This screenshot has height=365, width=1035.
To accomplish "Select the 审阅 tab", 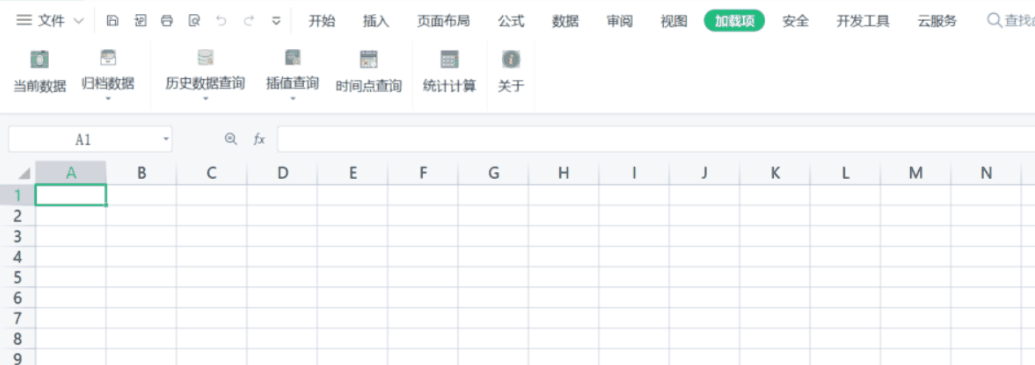I will (x=620, y=21).
